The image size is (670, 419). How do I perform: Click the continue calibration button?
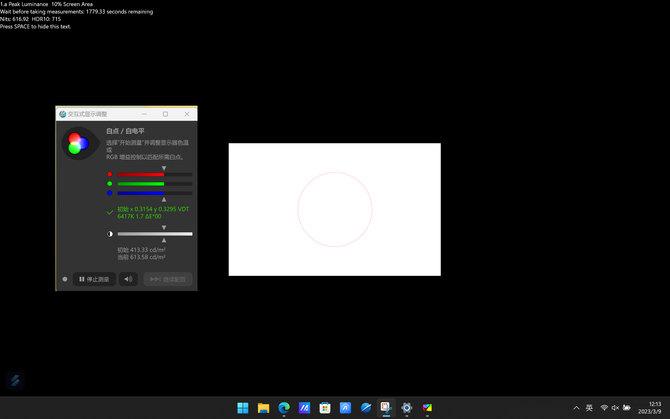pos(168,279)
